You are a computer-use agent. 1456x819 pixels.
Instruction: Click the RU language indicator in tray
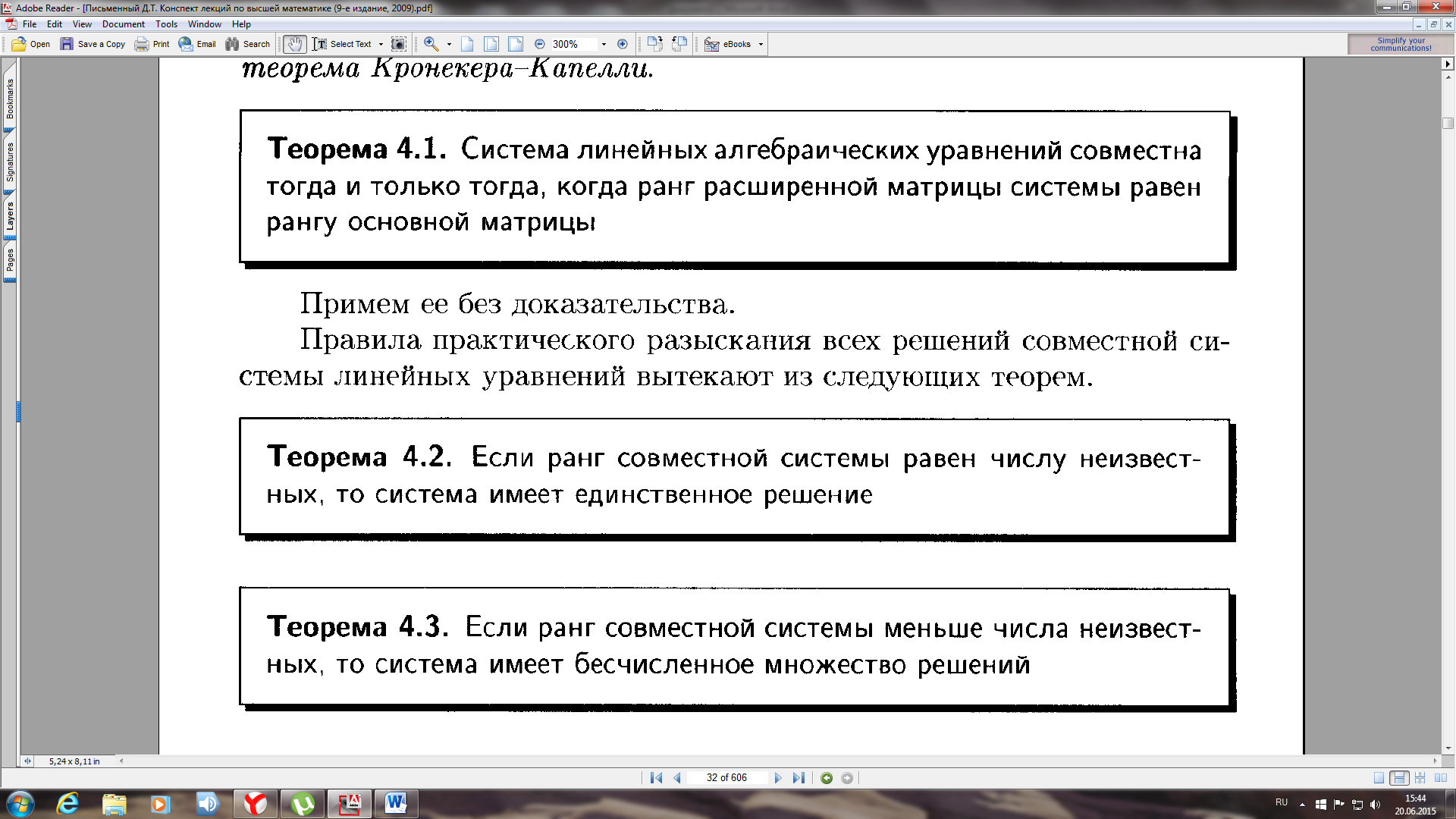point(1282,802)
